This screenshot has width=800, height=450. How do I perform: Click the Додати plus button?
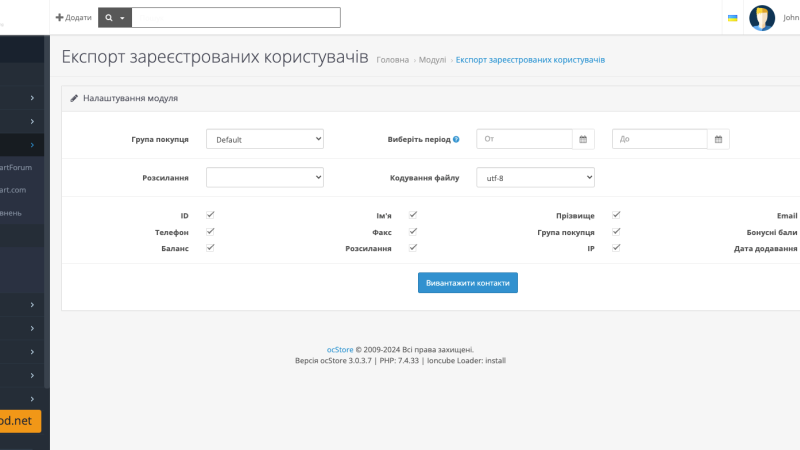tap(73, 17)
